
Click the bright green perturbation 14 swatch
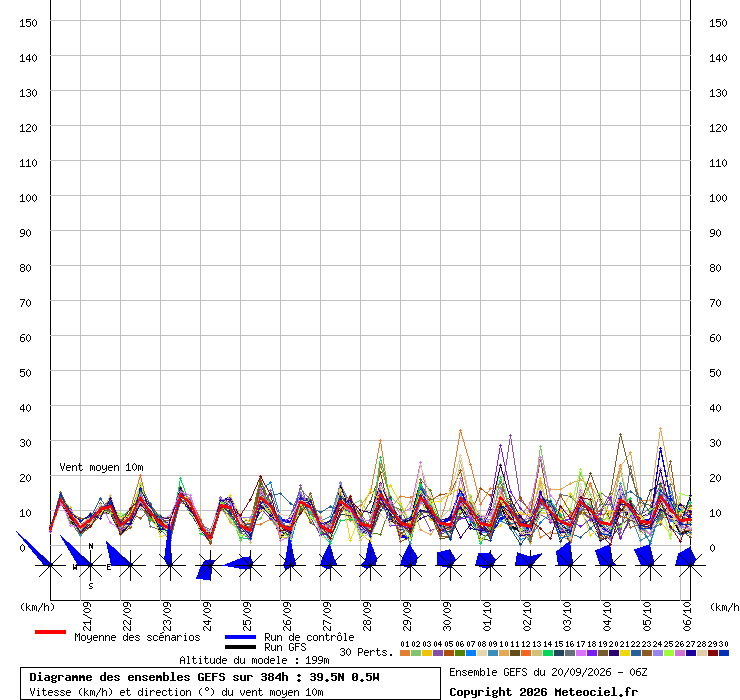click(x=547, y=653)
